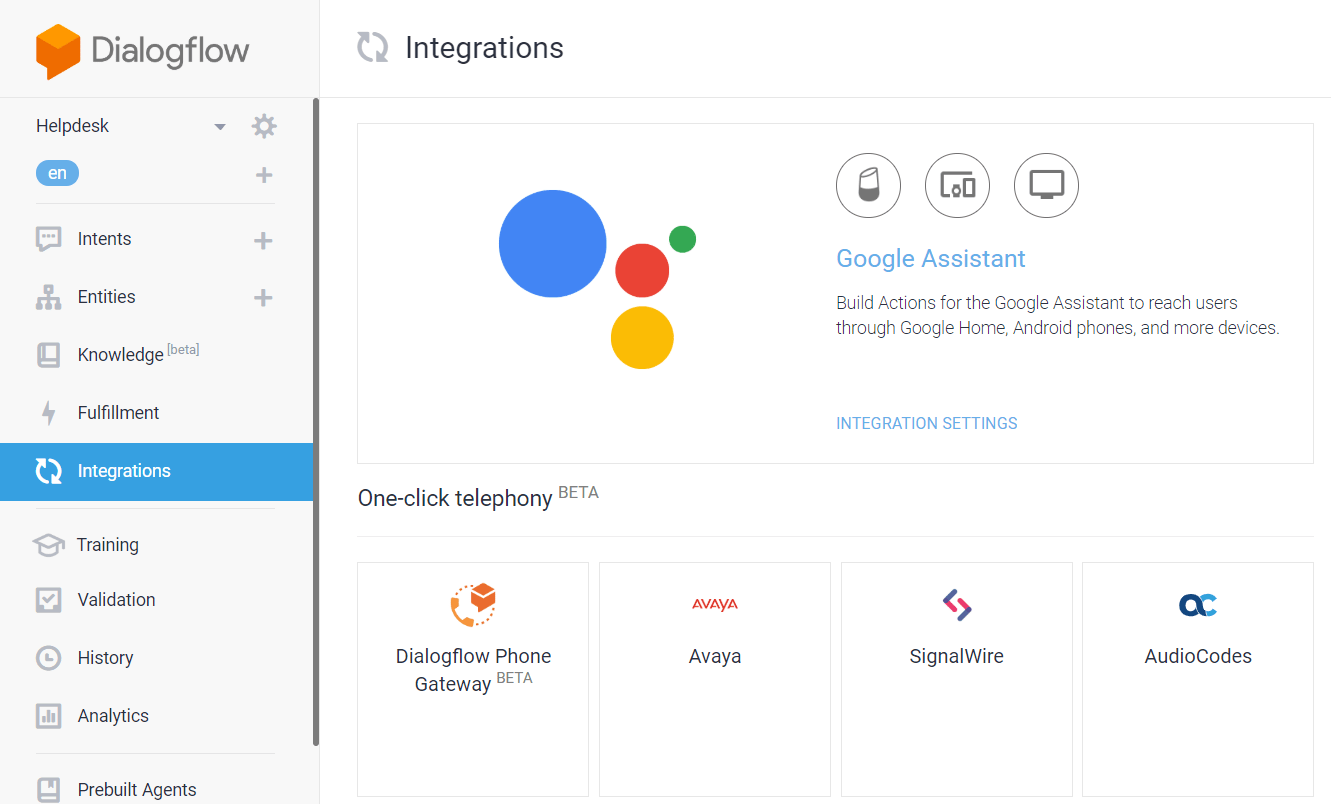The image size is (1331, 804).
Task: Create intent using plus next to Intents
Action: pos(263,240)
